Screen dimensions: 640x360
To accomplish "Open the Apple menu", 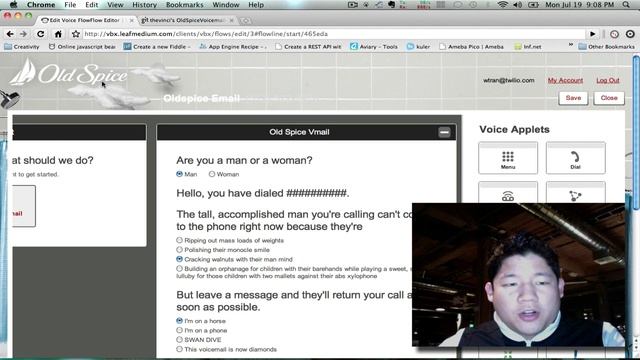I will [13, 5].
